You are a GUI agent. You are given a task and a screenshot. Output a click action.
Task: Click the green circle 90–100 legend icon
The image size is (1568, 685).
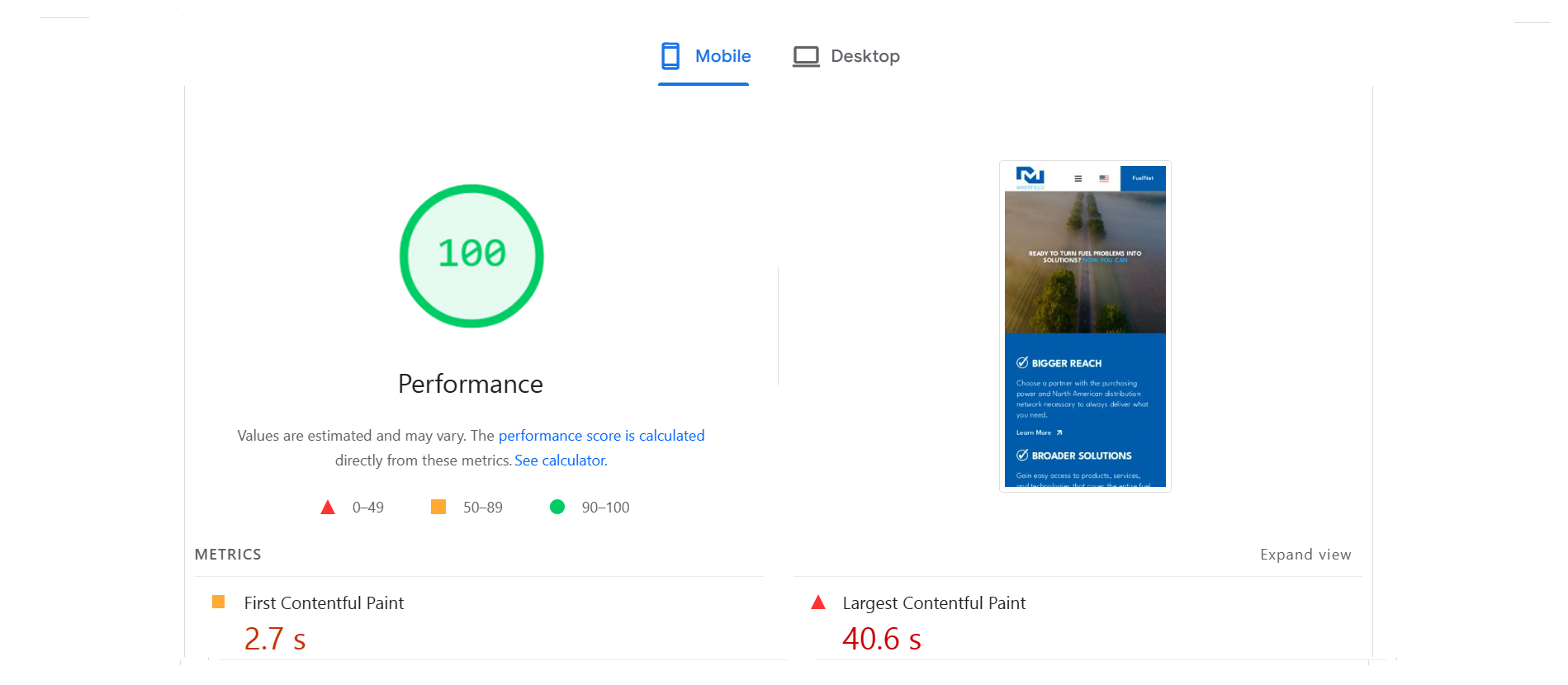(557, 507)
